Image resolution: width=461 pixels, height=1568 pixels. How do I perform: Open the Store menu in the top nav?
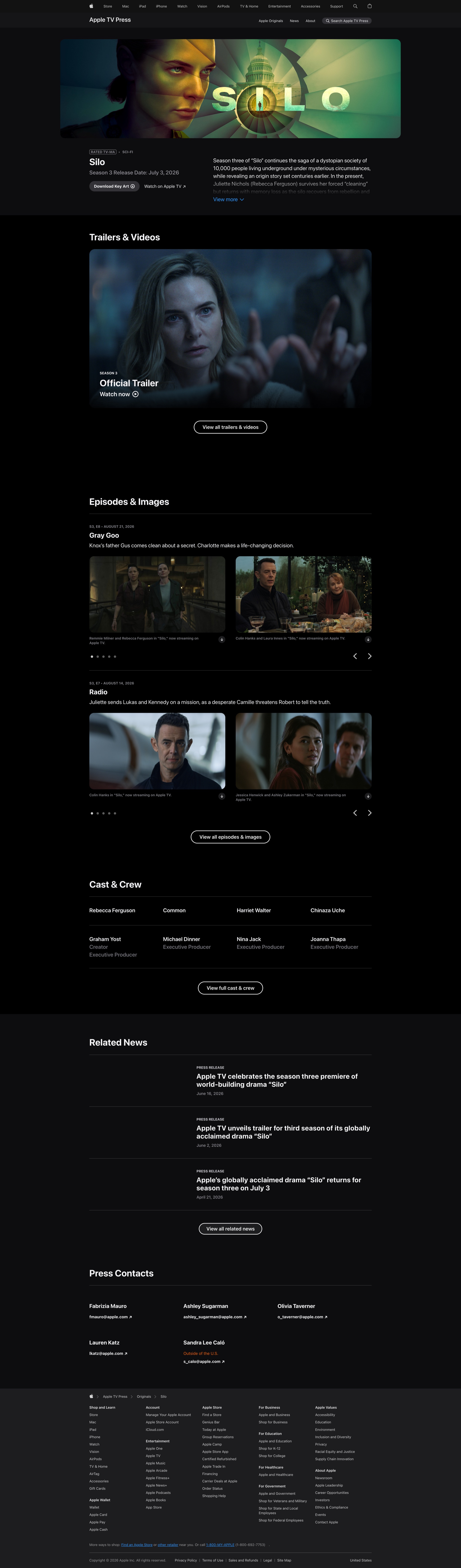point(108,6)
